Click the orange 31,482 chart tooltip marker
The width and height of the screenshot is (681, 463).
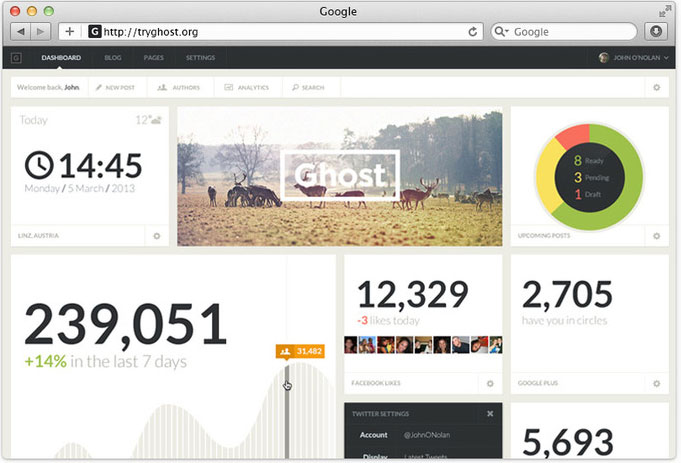tap(300, 351)
